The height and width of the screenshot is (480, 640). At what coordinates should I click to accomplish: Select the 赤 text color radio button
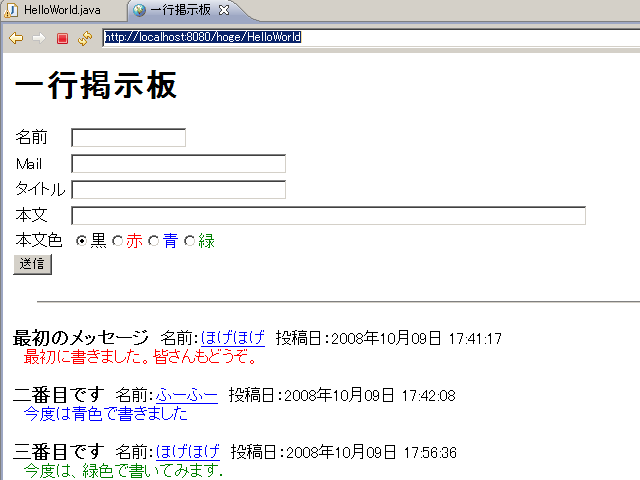click(118, 241)
